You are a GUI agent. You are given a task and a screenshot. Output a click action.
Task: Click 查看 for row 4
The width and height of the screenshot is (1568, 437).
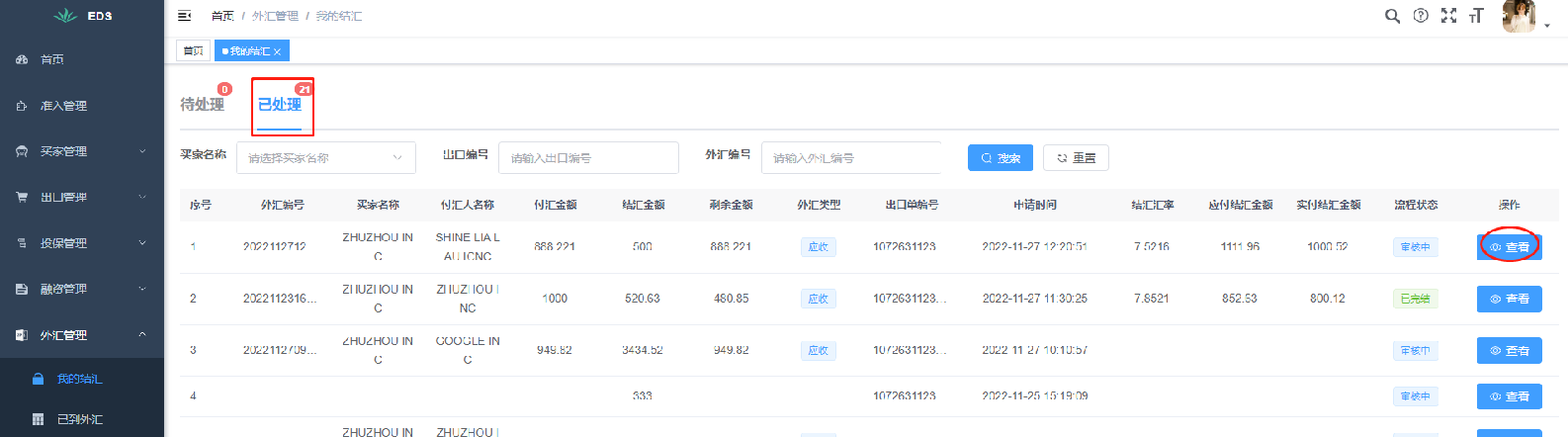click(x=1510, y=396)
